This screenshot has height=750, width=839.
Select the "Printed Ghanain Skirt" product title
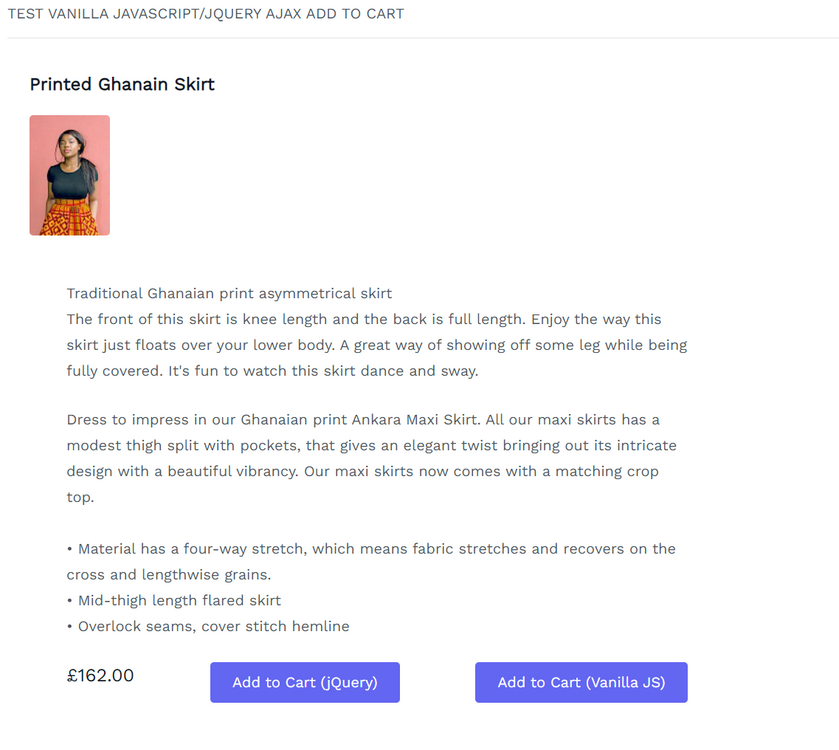(122, 84)
